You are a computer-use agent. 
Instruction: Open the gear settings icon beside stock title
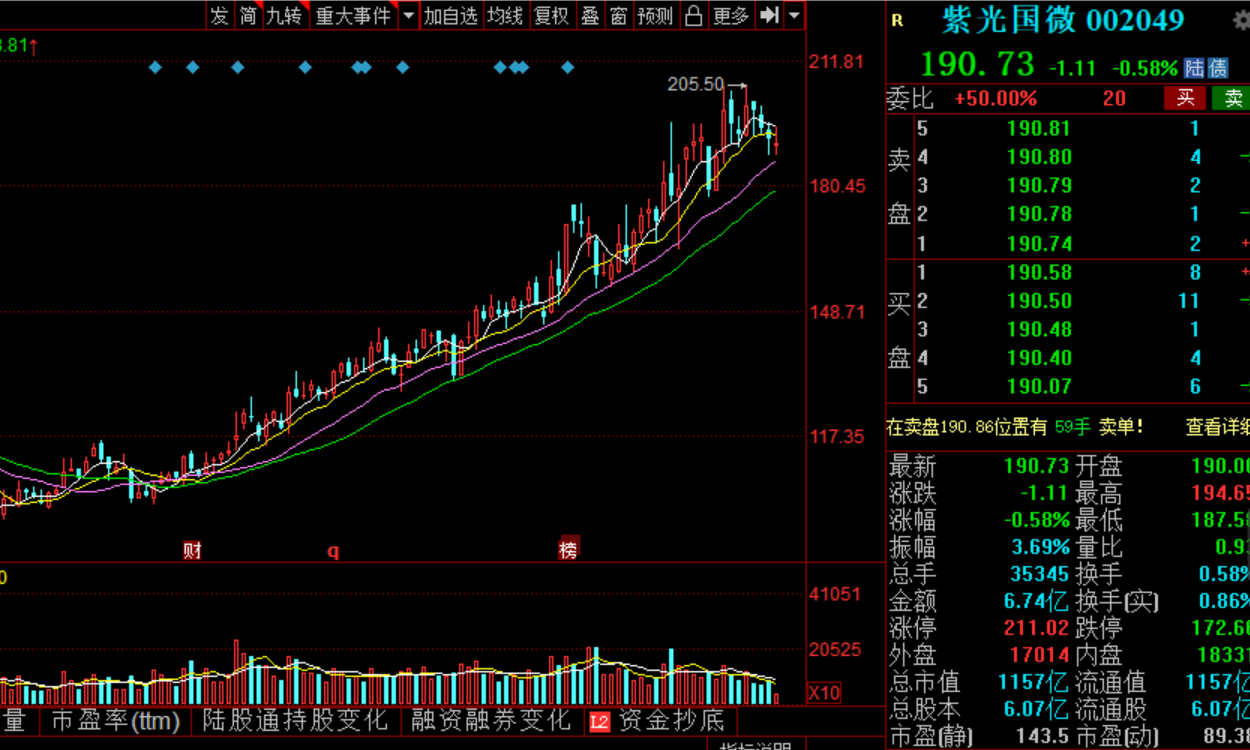point(1240,21)
